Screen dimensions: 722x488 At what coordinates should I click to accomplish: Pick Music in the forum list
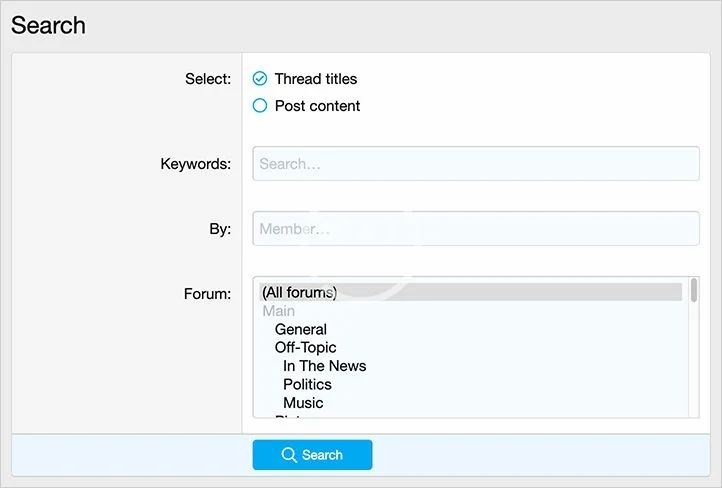pos(303,403)
